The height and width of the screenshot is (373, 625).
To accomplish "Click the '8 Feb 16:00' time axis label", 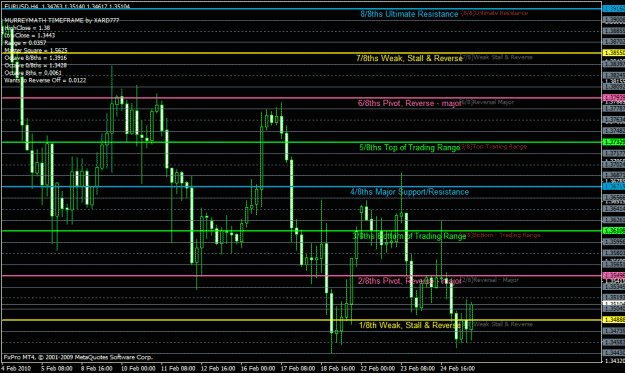I will (97, 368).
